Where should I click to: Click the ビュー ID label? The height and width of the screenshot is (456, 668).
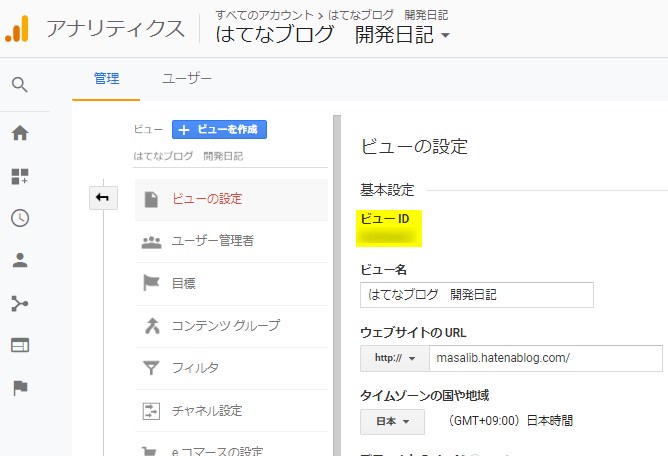coord(385,219)
